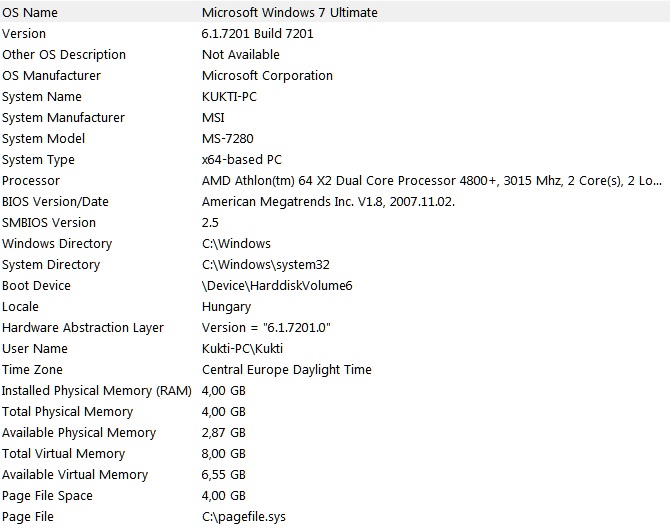Select the Locale Hungary value
The width and height of the screenshot is (671, 528).
click(x=226, y=307)
